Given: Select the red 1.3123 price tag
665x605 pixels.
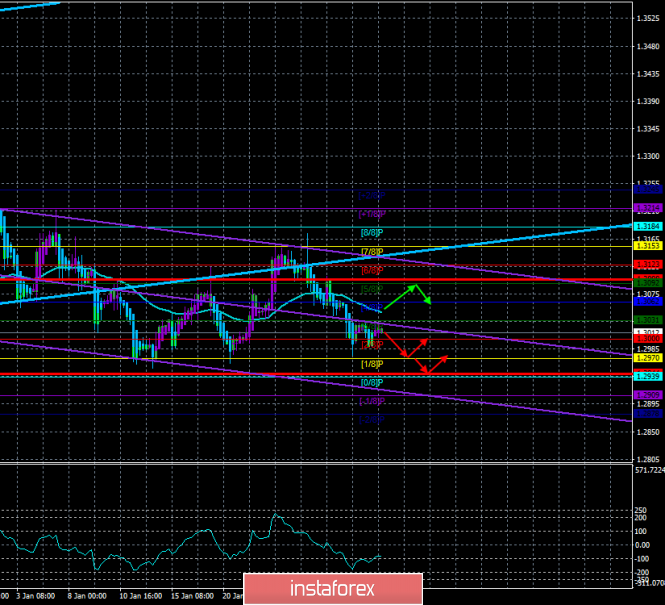Looking at the screenshot, I should [x=648, y=264].
